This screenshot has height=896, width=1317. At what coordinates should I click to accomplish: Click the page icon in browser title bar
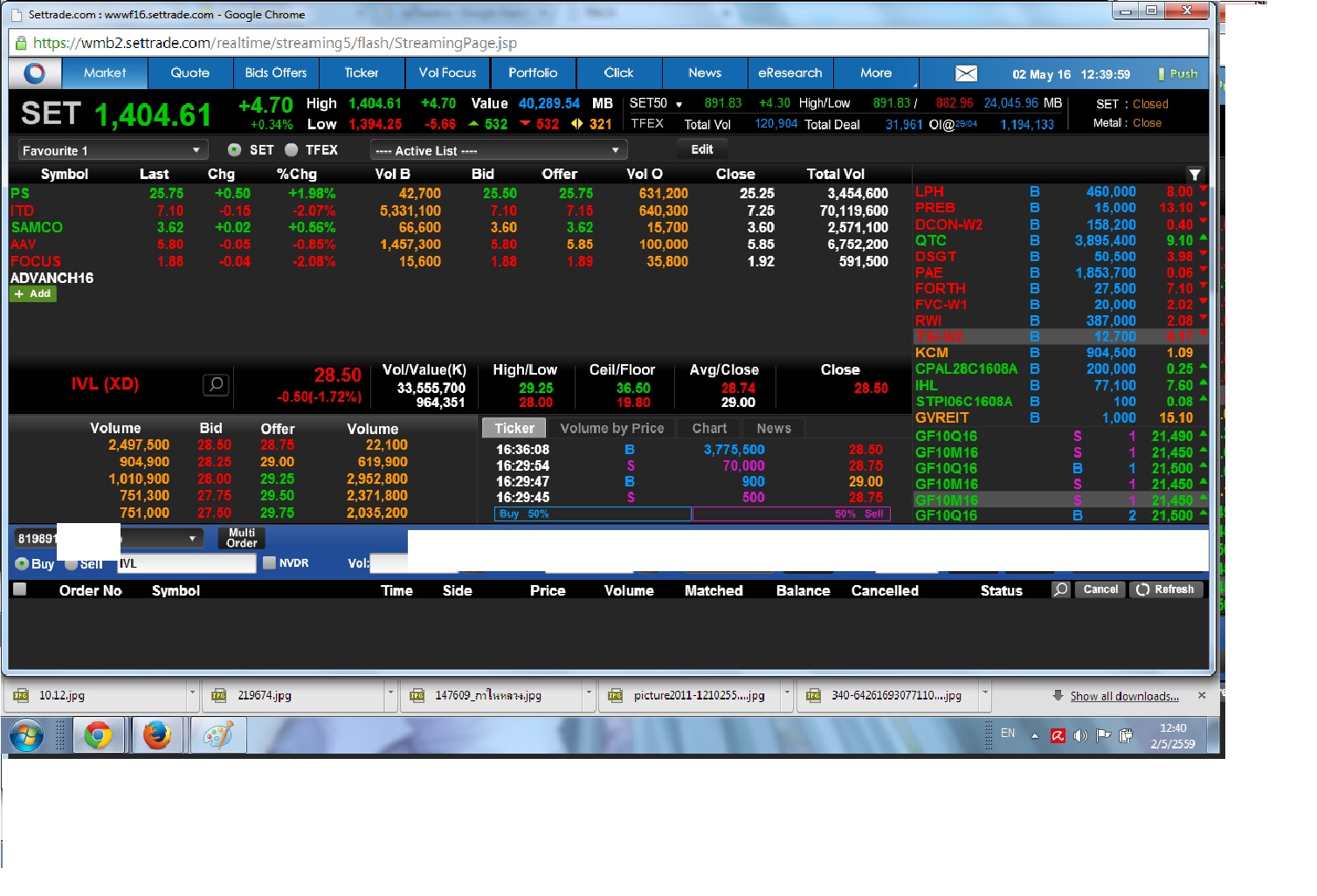click(17, 15)
